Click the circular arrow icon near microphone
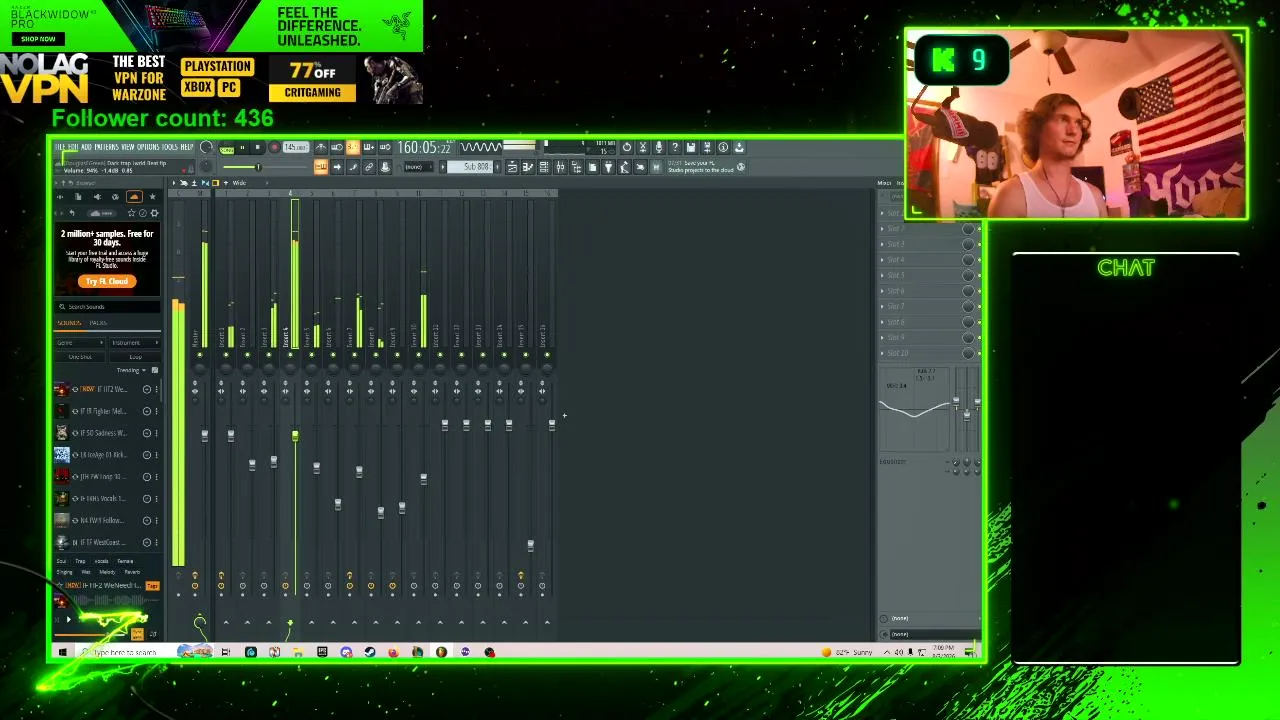Screen dimensions: 1280x720 pyautogui.click(x=627, y=148)
